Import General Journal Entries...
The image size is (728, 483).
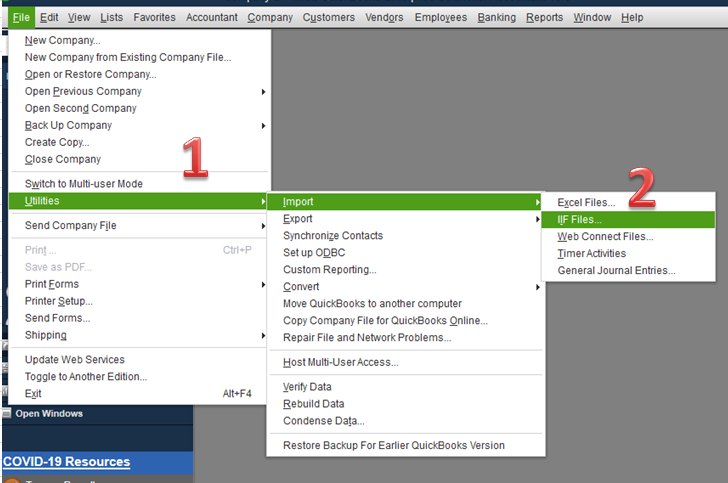click(x=628, y=271)
